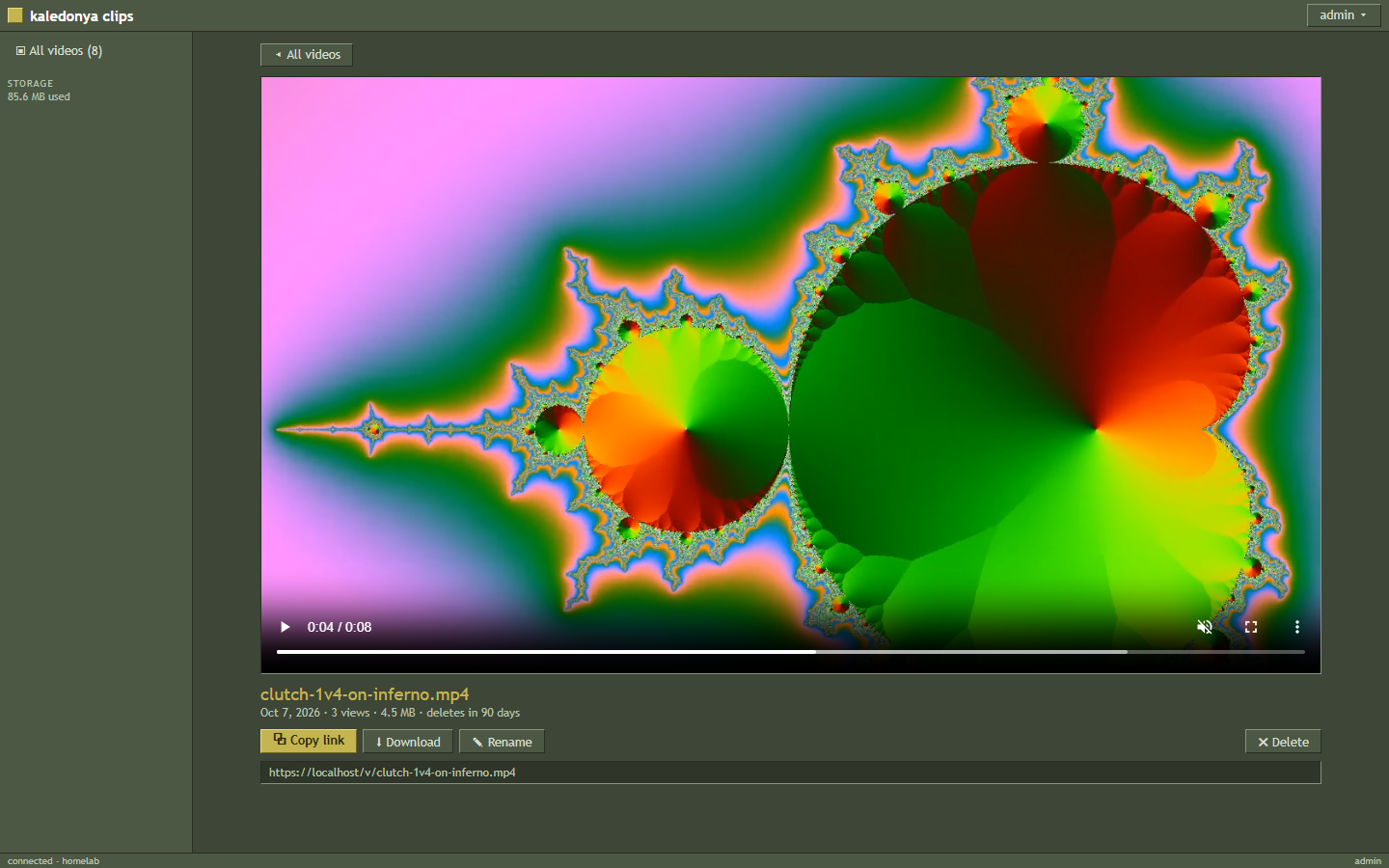Copy the video share link
The height and width of the screenshot is (868, 1389).
pos(309,741)
